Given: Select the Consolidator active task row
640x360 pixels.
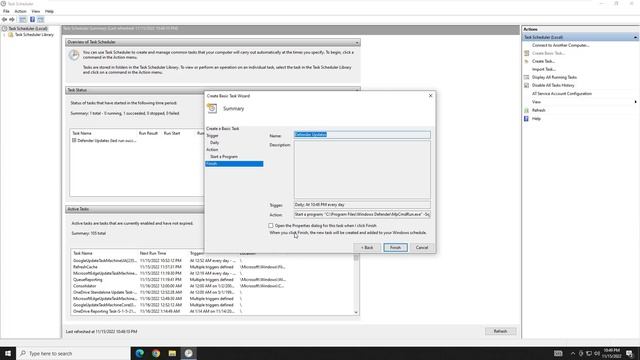Looking at the screenshot, I should pos(212,286).
